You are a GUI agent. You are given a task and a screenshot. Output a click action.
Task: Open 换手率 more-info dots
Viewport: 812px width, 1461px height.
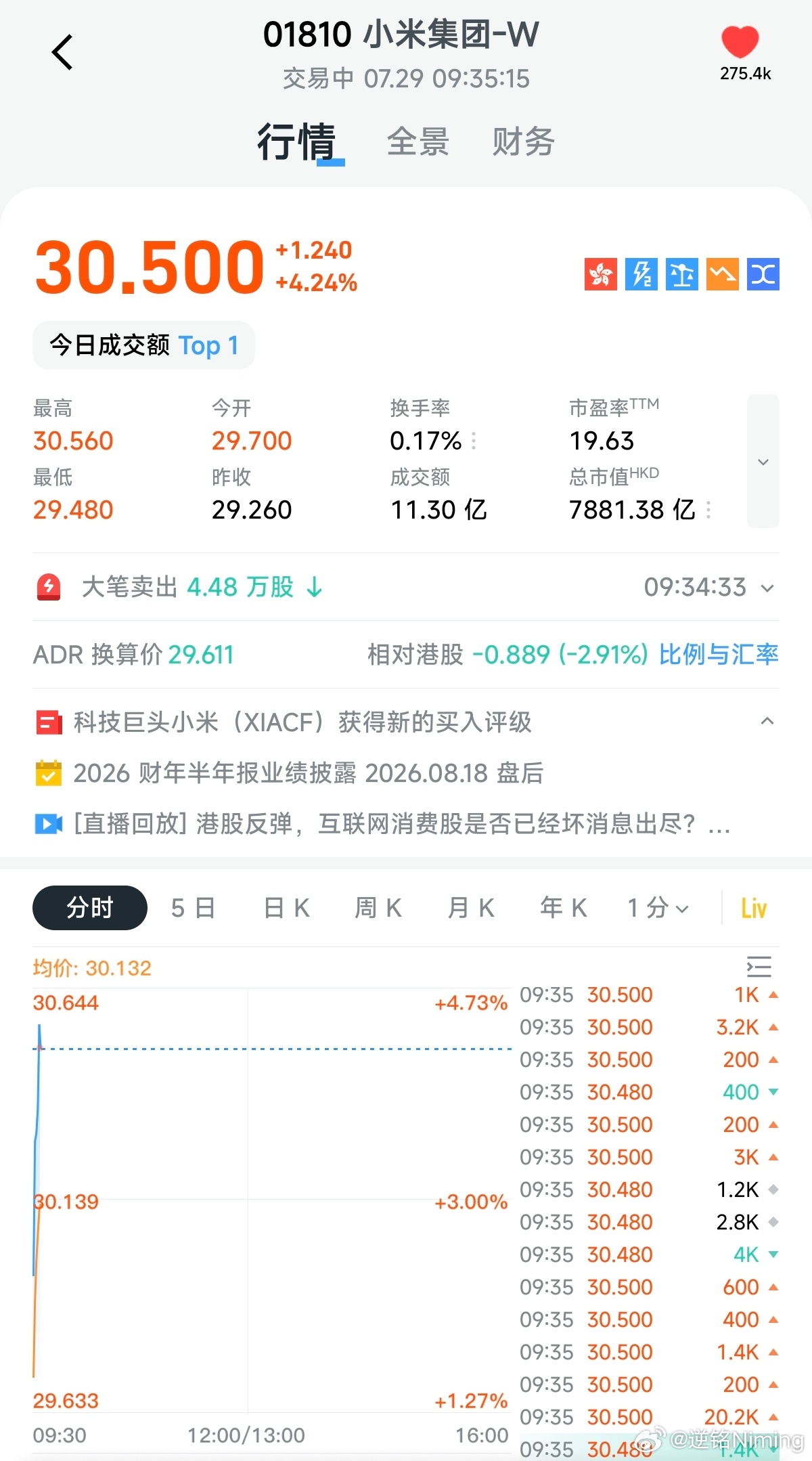pos(474,441)
